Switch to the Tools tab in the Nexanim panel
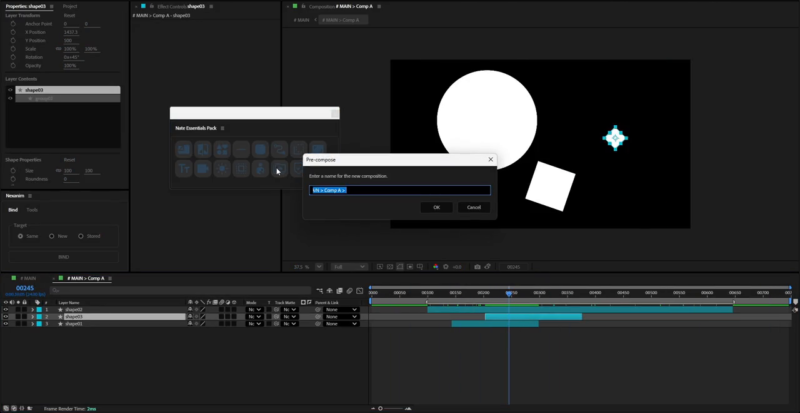Screen dimensions: 800x413 [32, 210]
